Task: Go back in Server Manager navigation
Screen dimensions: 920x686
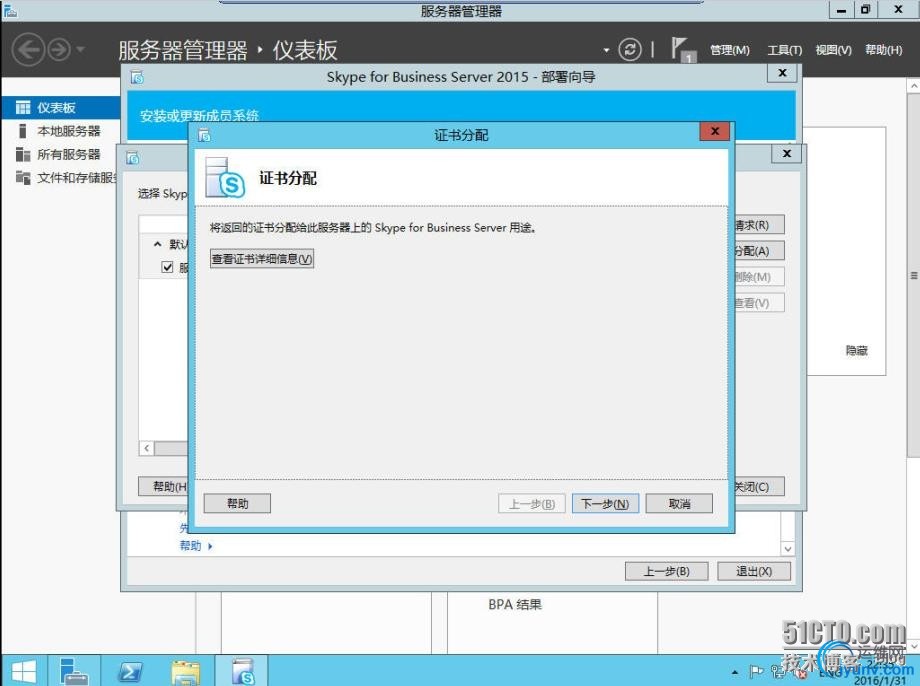Action: (28, 50)
